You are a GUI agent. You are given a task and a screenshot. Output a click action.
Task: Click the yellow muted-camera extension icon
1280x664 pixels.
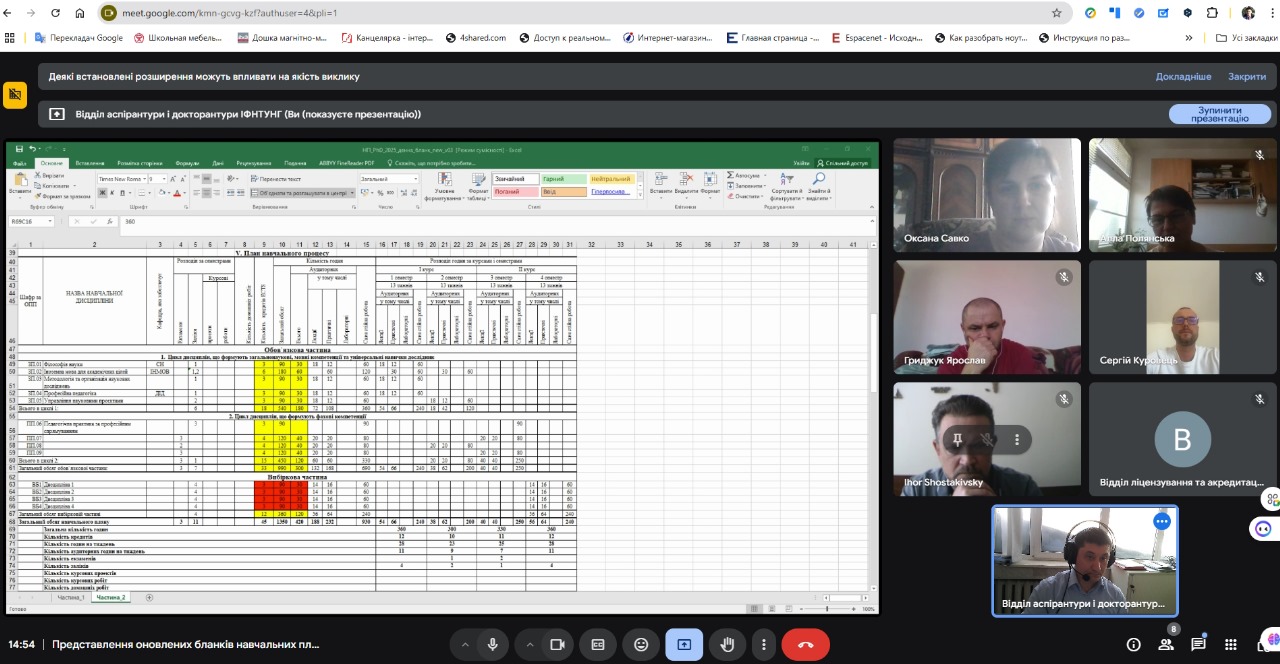pyautogui.click(x=14, y=94)
